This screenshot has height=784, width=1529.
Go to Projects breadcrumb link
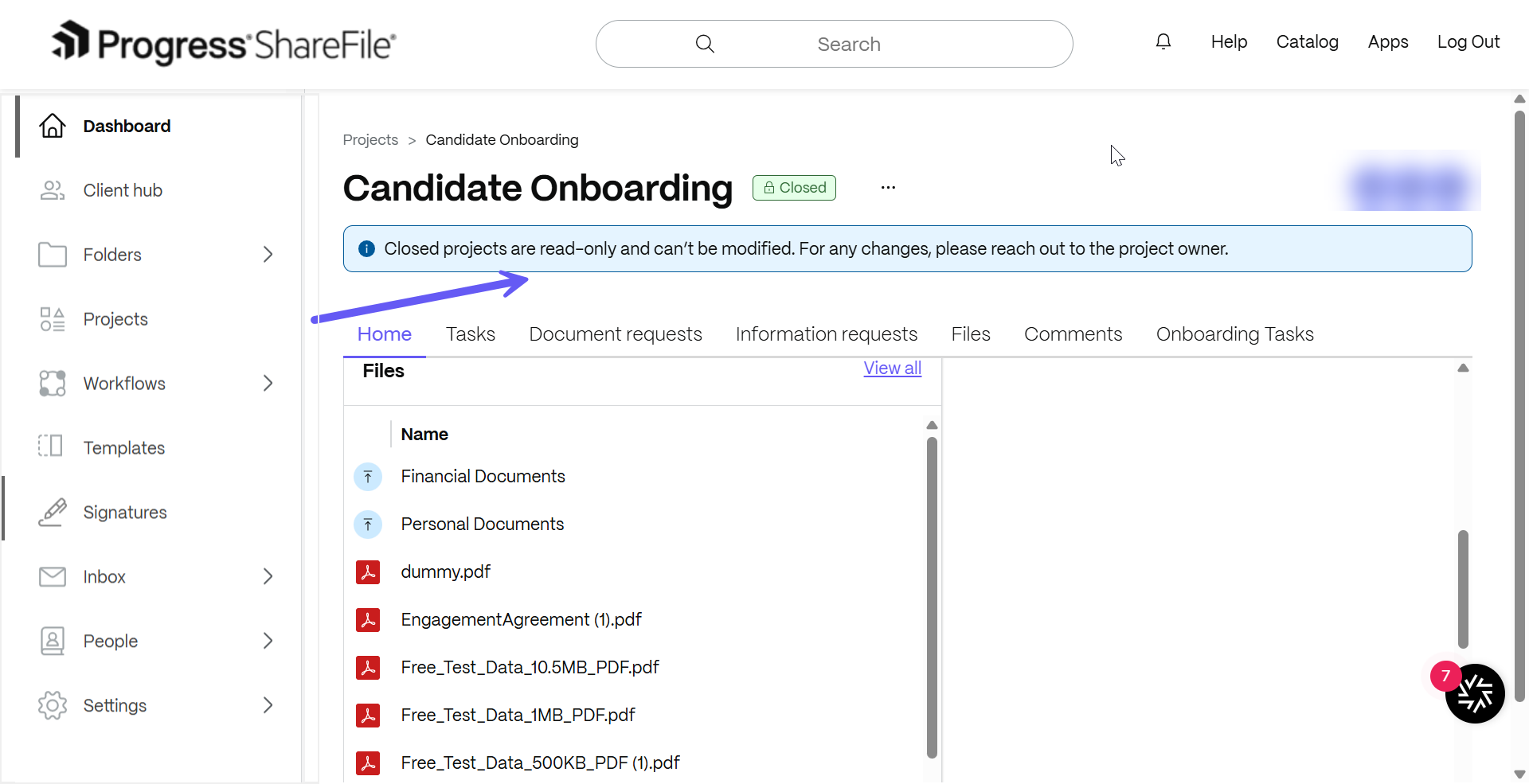[370, 140]
